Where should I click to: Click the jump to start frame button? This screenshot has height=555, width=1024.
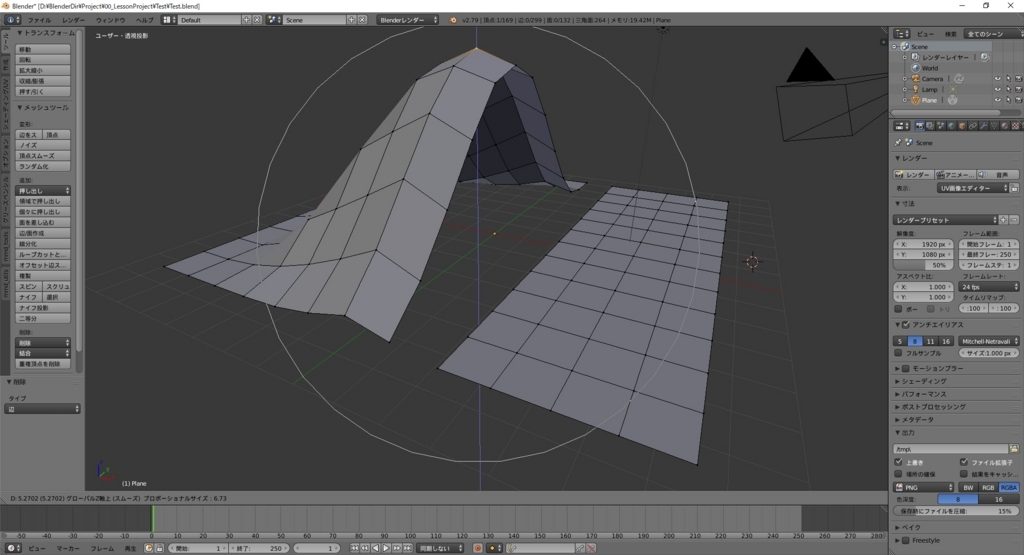coord(354,548)
